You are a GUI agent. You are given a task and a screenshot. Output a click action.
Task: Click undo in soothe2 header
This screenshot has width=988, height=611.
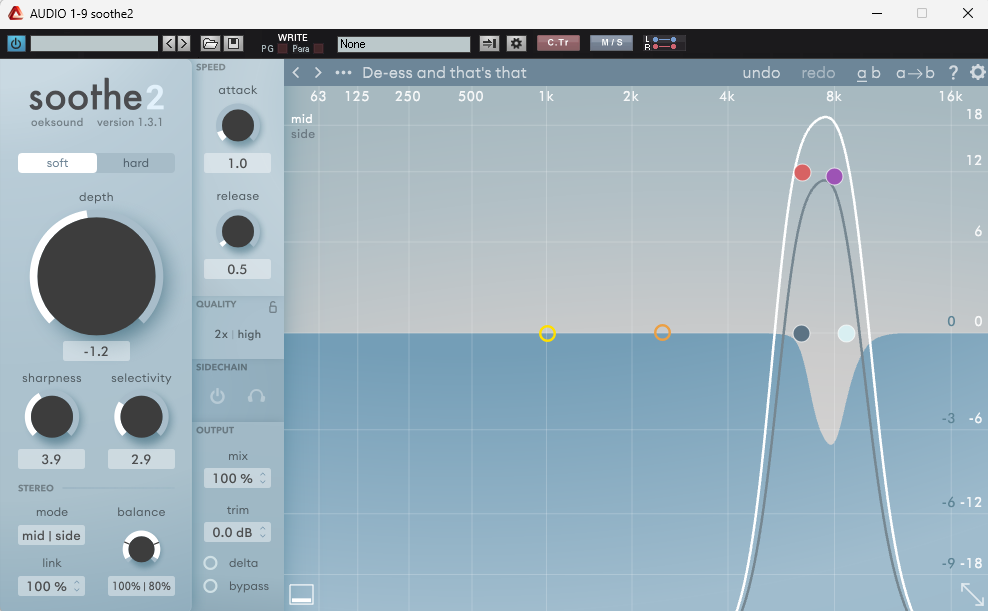point(761,73)
